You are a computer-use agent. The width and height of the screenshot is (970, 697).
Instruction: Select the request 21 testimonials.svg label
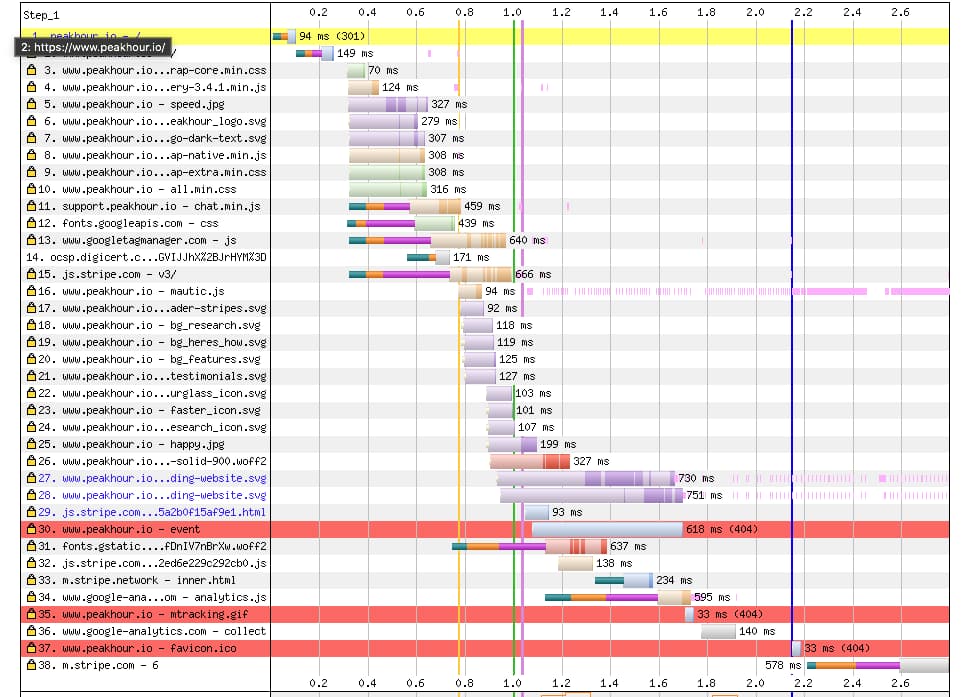coord(152,376)
